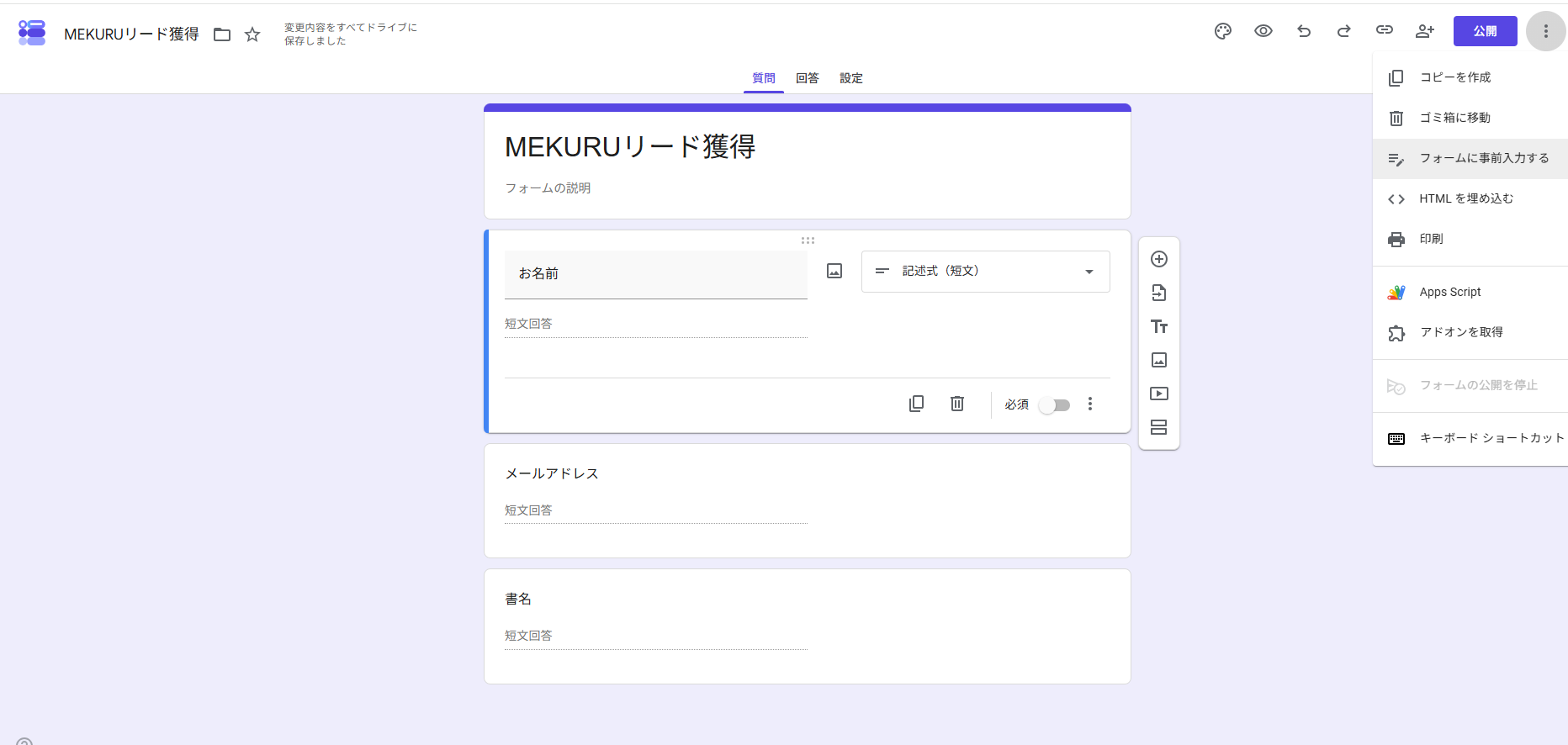Image resolution: width=1568 pixels, height=745 pixels.
Task: Click the 公開 publish button
Action: [x=1486, y=31]
